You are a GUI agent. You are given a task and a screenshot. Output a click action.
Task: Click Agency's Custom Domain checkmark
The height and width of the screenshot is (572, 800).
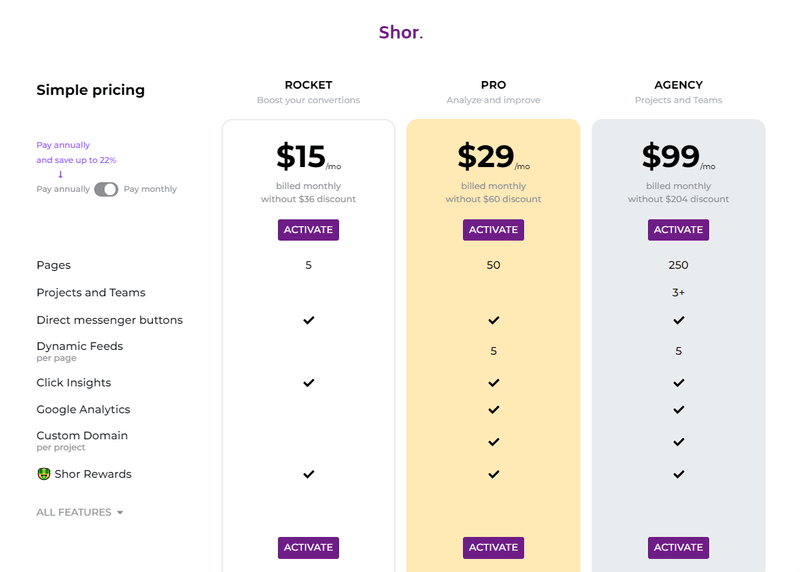679,442
